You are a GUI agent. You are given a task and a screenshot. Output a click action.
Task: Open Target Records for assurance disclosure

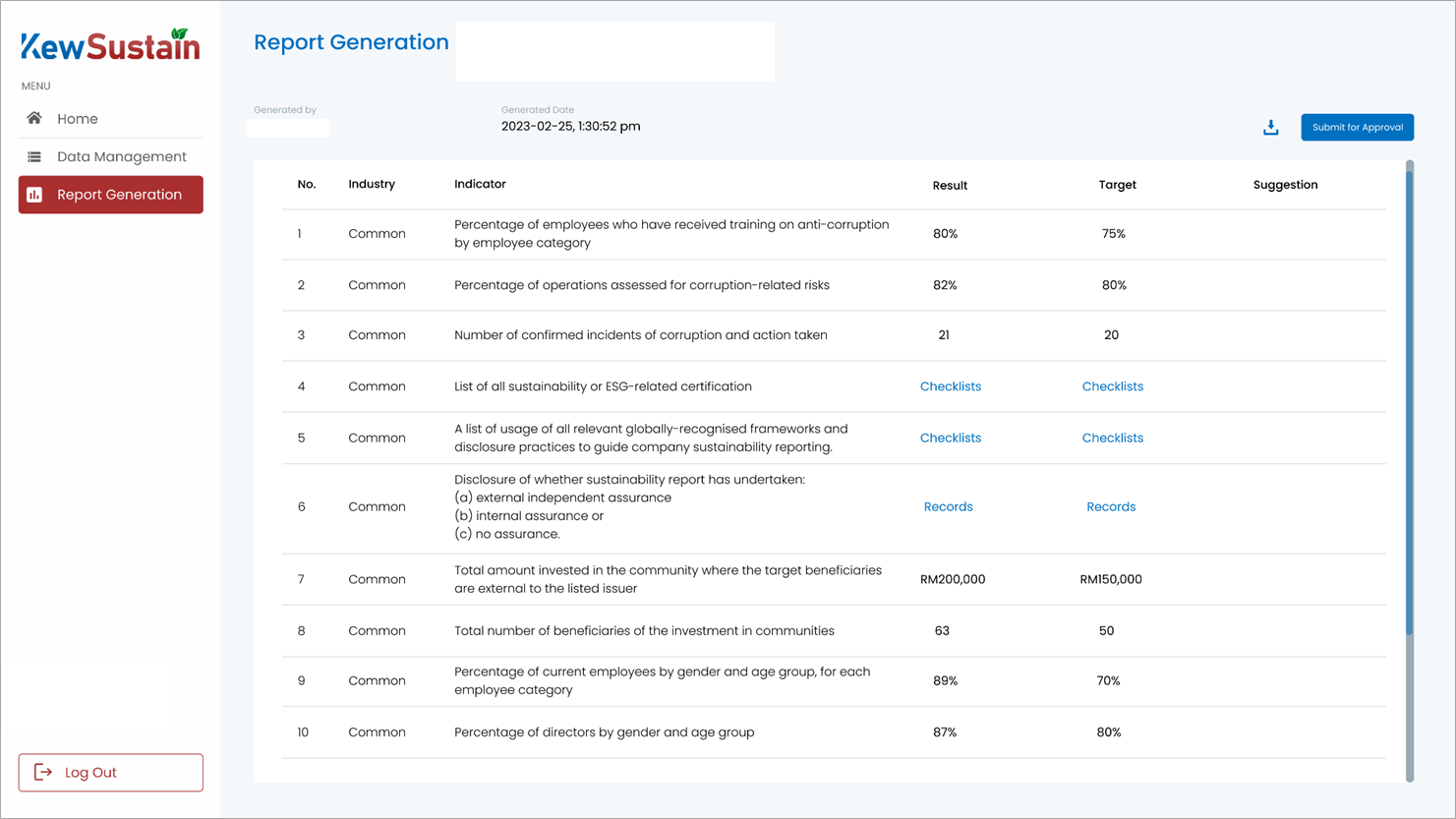(1111, 506)
